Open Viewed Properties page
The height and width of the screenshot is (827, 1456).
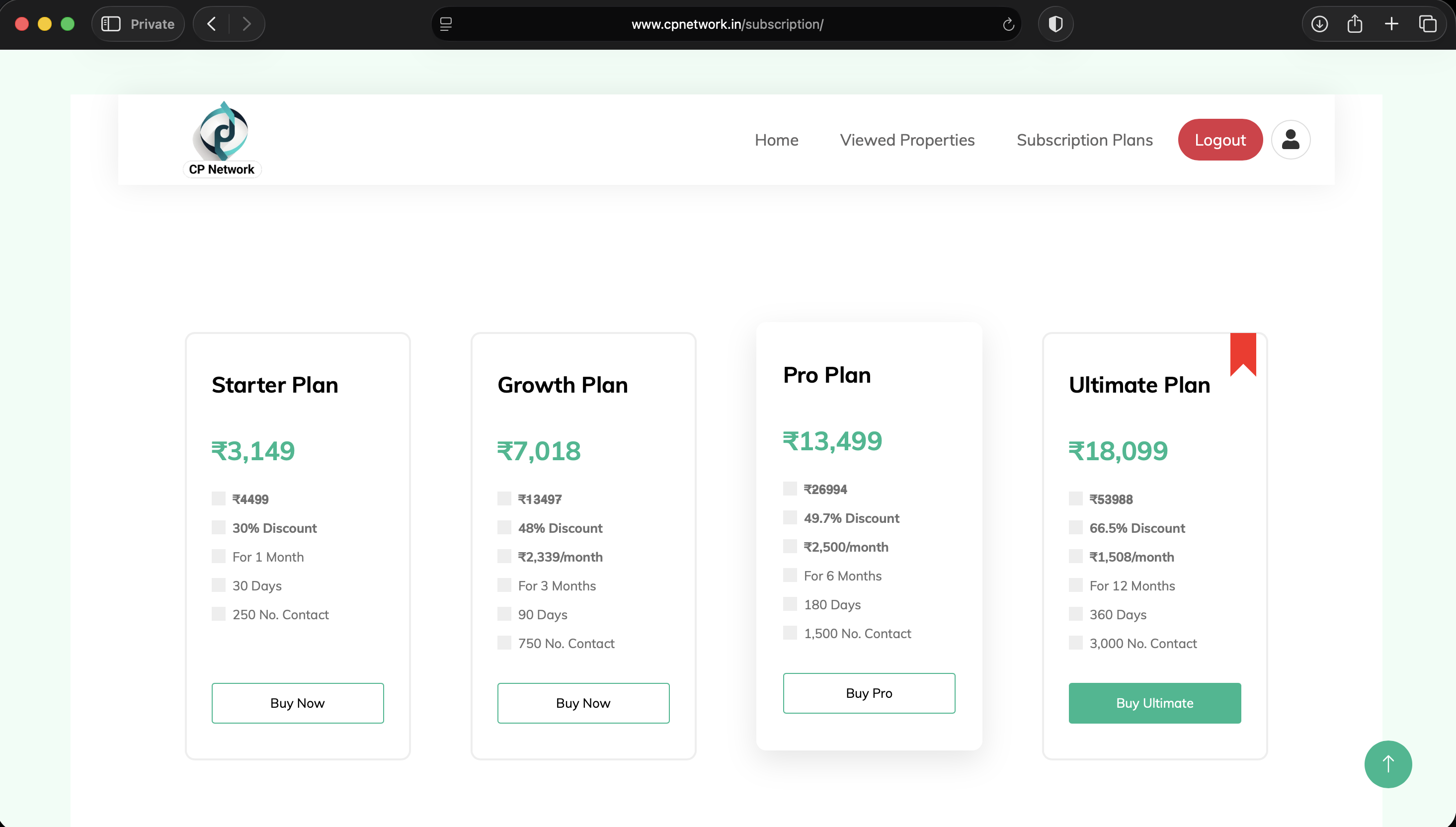click(907, 140)
